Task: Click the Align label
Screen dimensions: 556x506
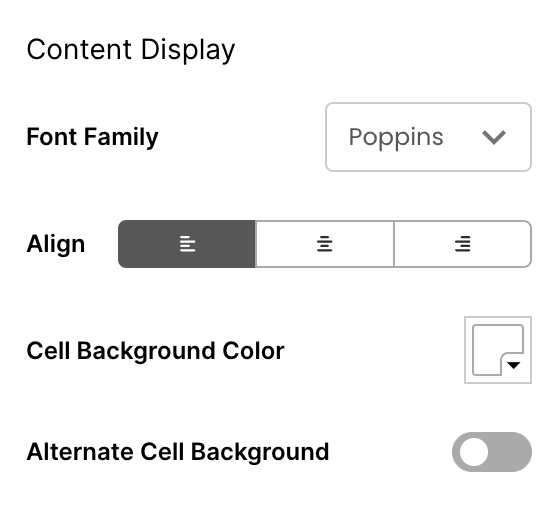Action: pyautogui.click(x=56, y=244)
